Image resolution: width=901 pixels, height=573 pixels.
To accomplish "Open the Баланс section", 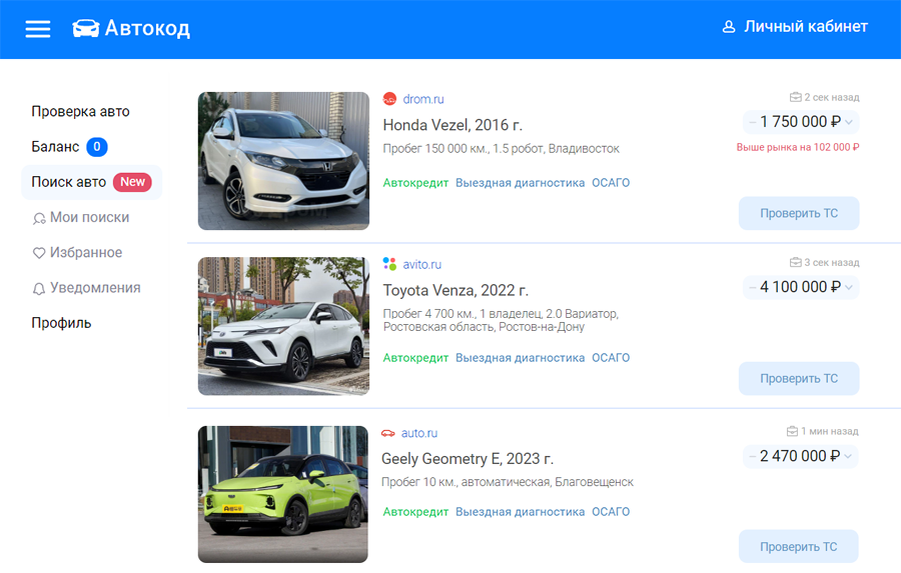I will coord(55,147).
